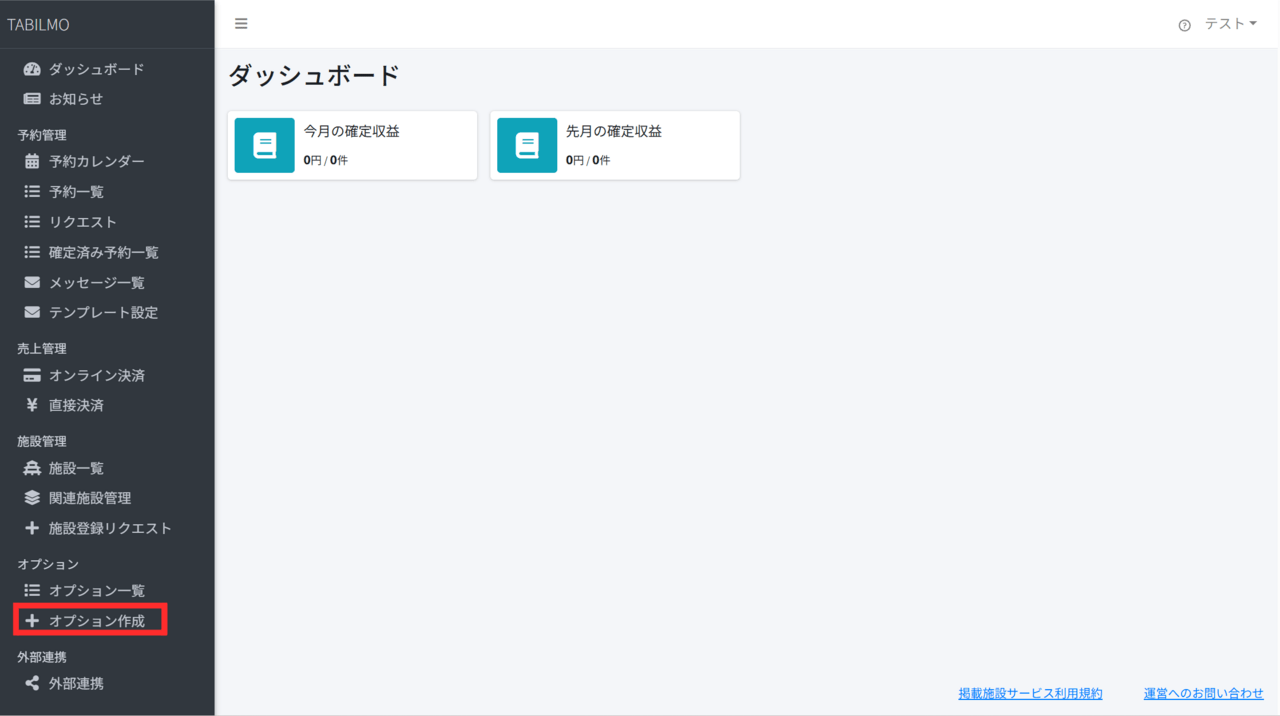Viewport: 1280px width, 716px height.
Task: Click the お知らせ news icon
Action: pyautogui.click(x=32, y=99)
